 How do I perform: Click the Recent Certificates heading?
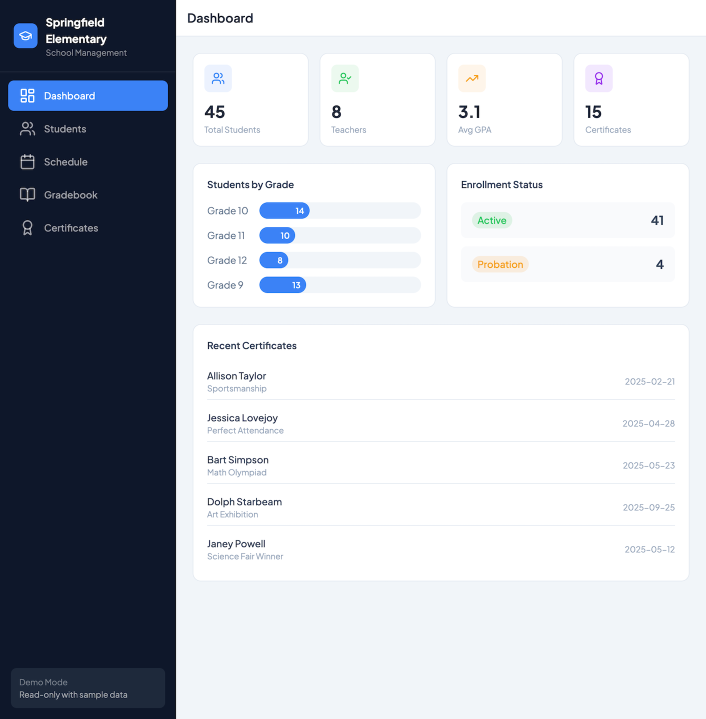point(252,346)
